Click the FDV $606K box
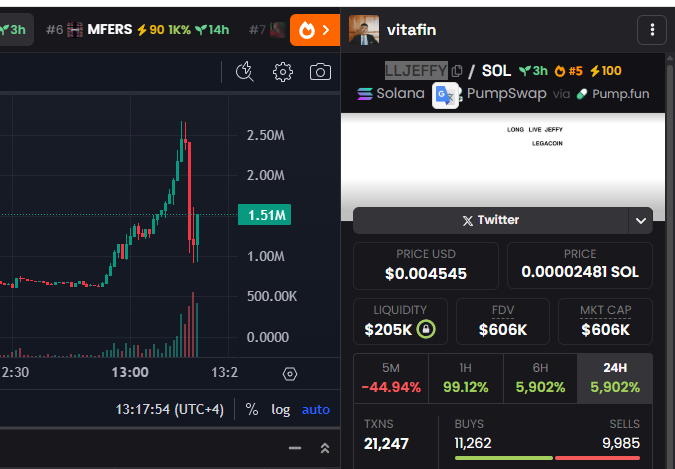675x469 pixels. point(503,322)
